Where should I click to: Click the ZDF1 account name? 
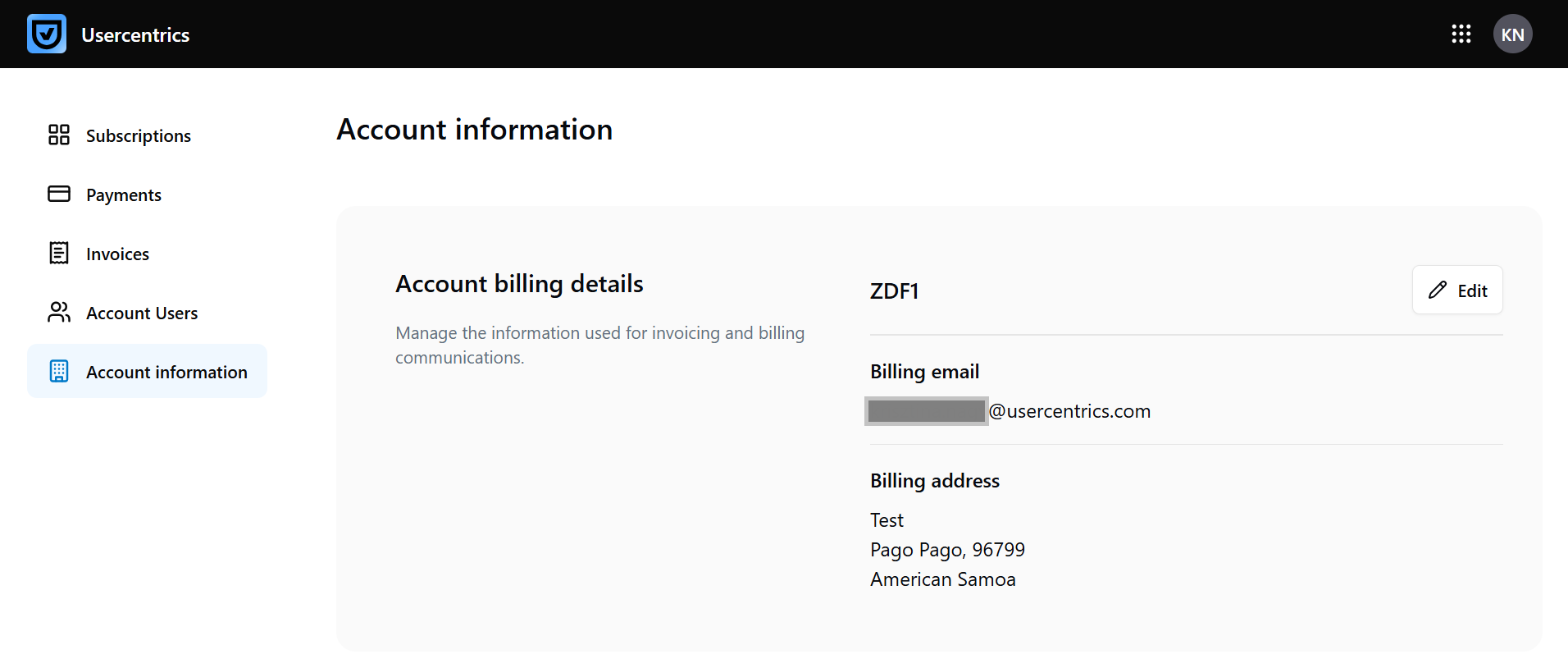(894, 291)
